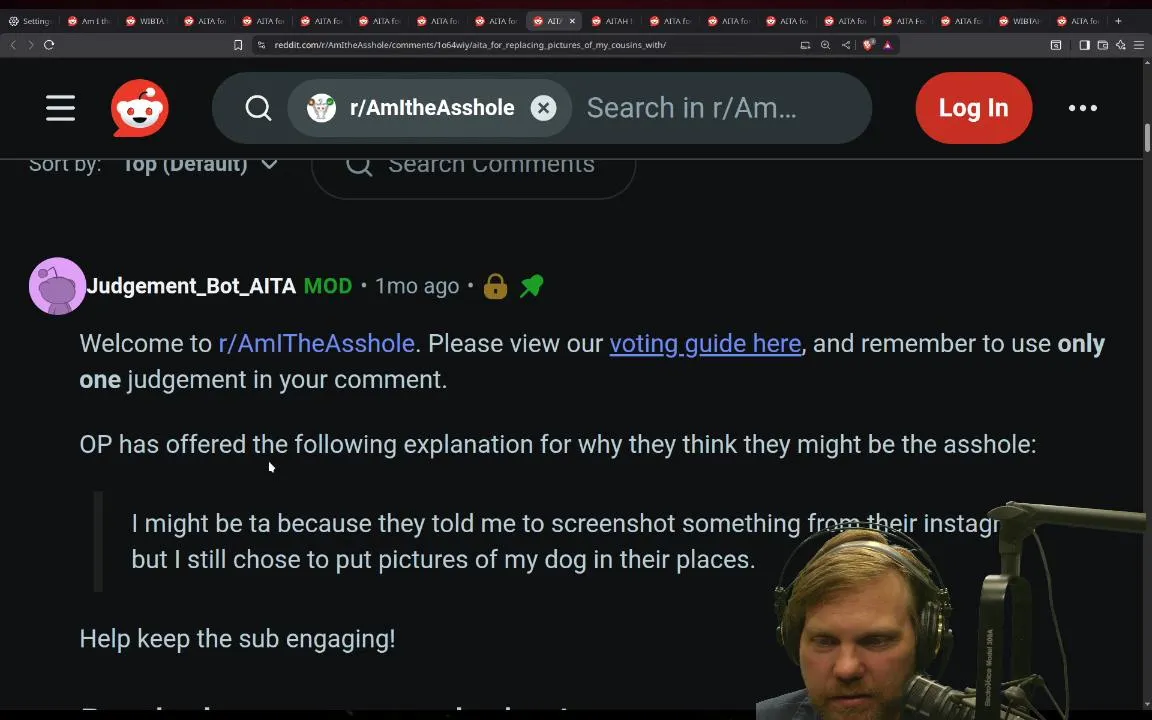Open Judgement_Bot_AITA user profile
Viewport: 1152px width, 720px height.
191,285
